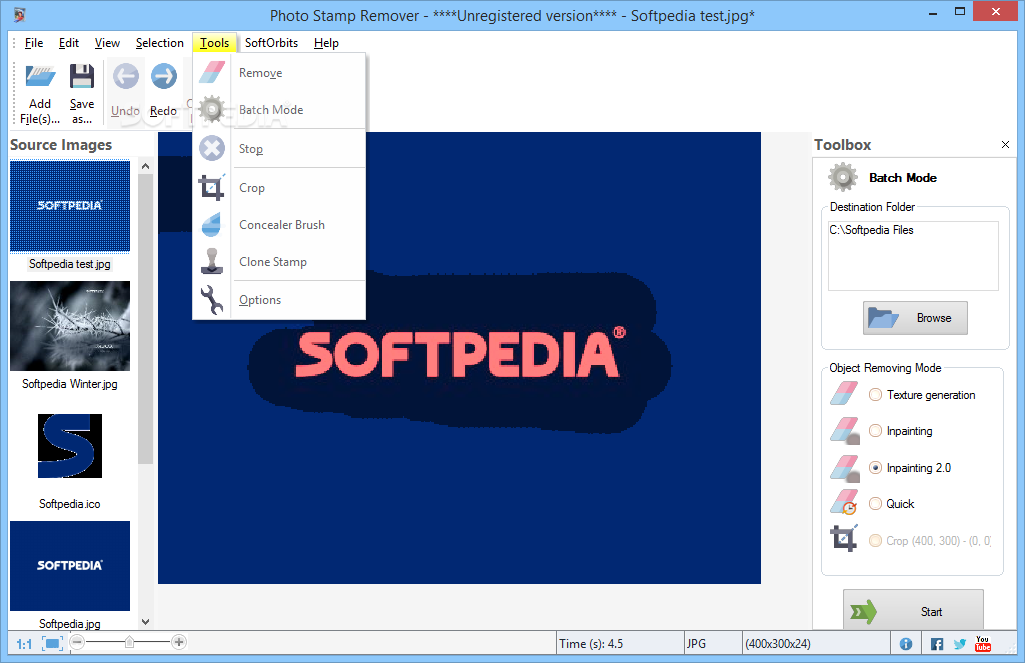This screenshot has height=663, width=1025.
Task: Click the X icon beside Stop
Action: pyautogui.click(x=212, y=148)
